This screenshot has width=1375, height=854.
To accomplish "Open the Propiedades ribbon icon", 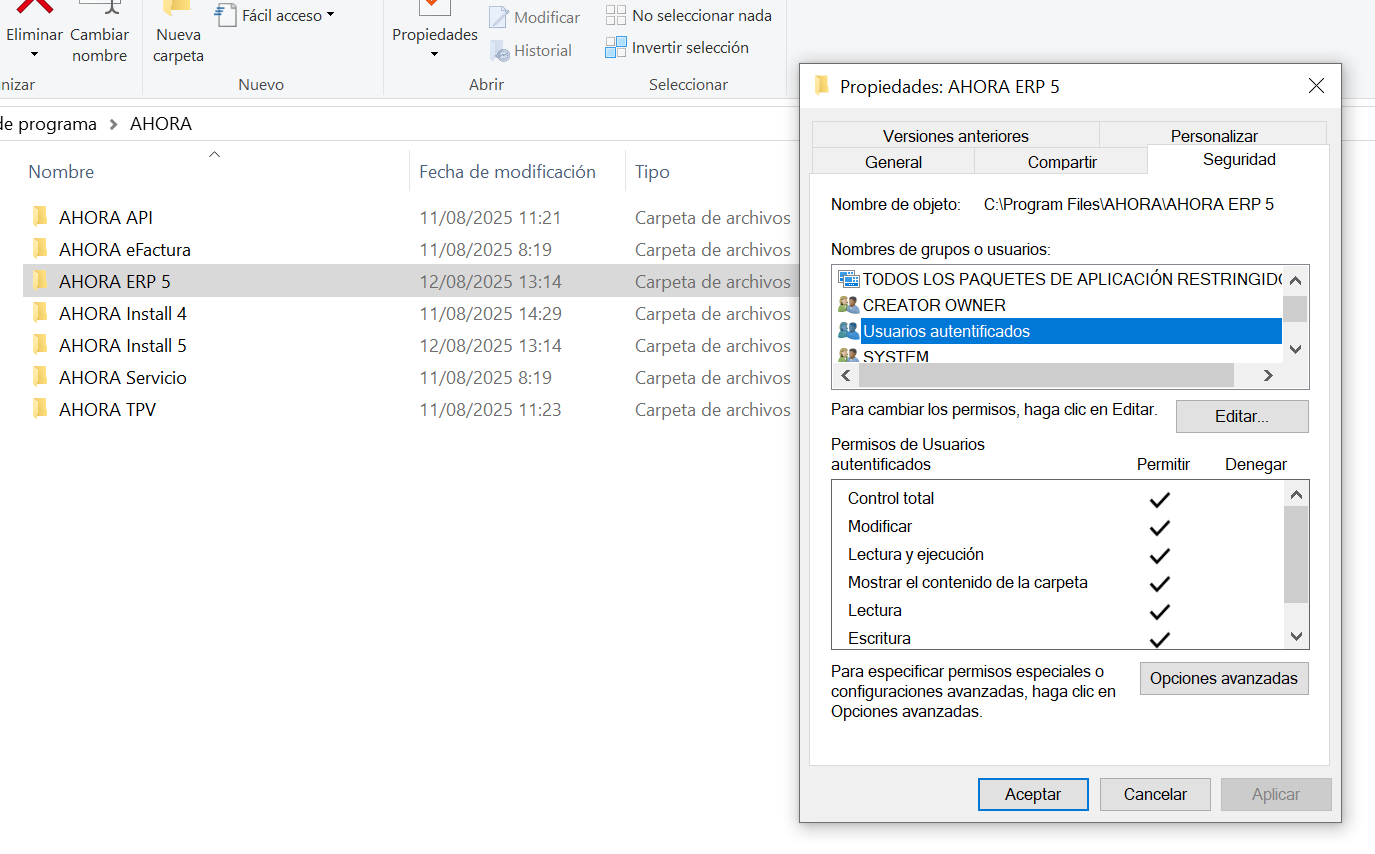I will 435,6.
